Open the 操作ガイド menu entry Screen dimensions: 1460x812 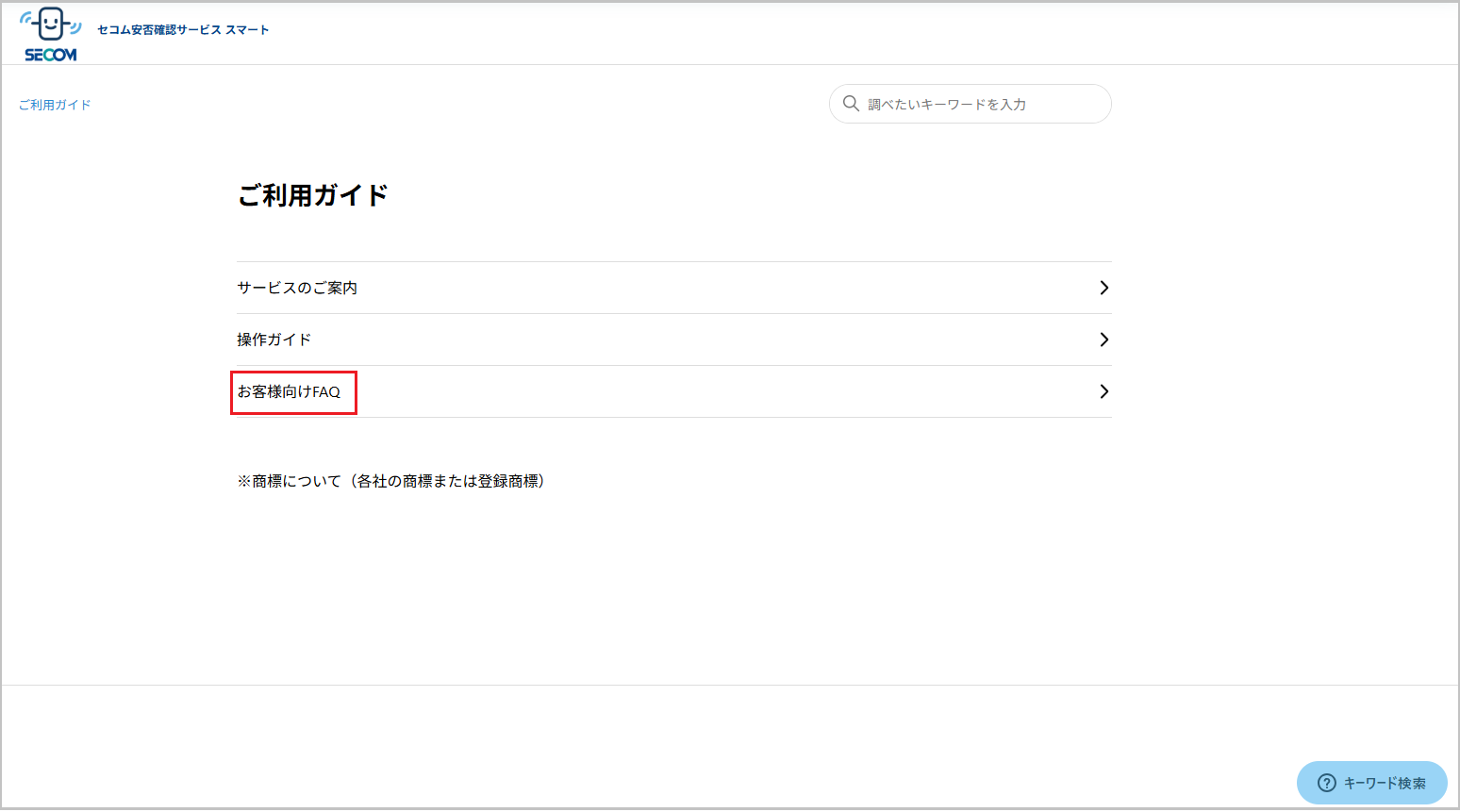tap(674, 340)
